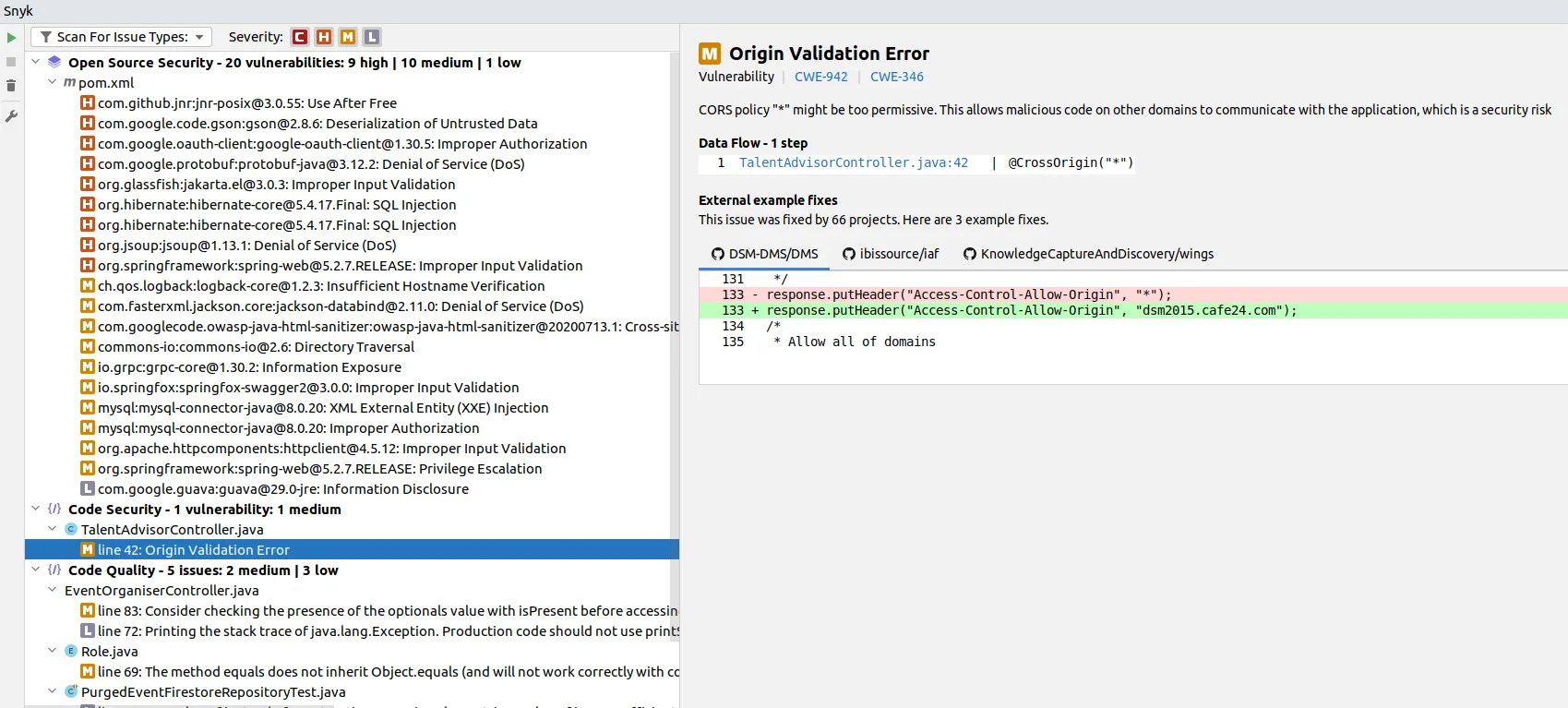Click the GitHub icon on DSM-DMS/DMS tab
Viewport: 1568px width, 708px height.
tap(718, 254)
